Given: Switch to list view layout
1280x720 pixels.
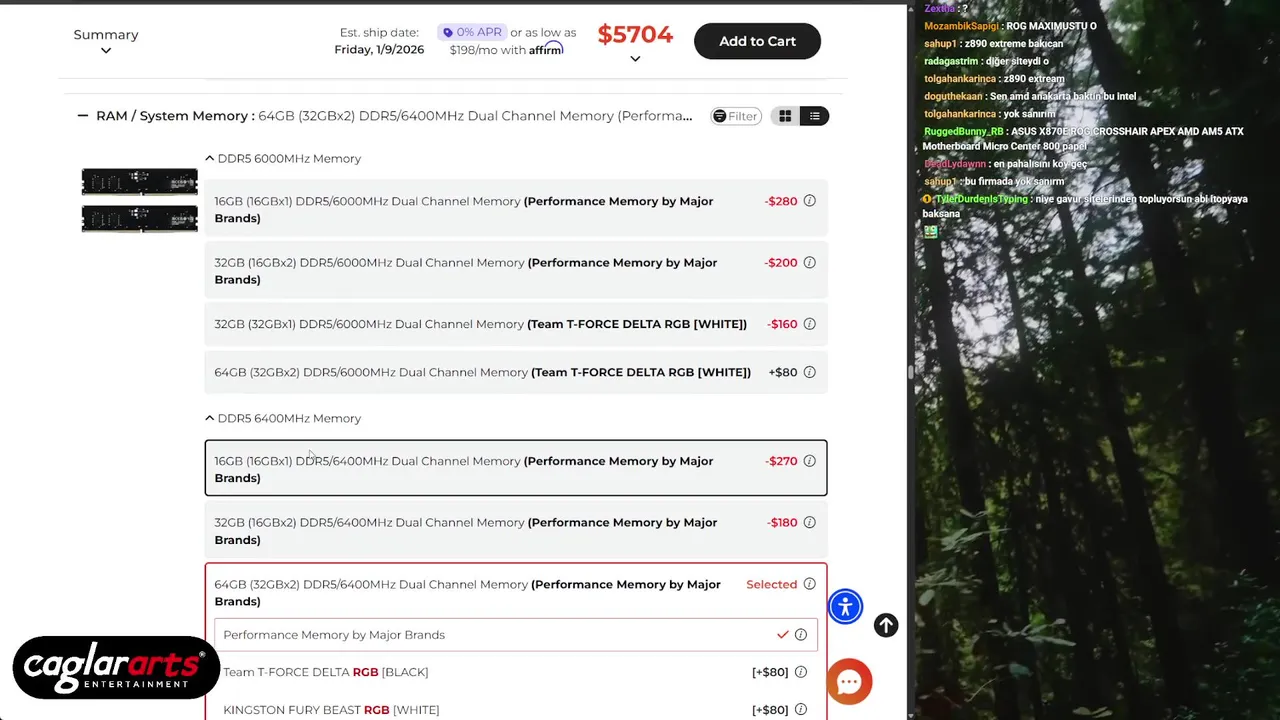Looking at the screenshot, I should pos(814,116).
